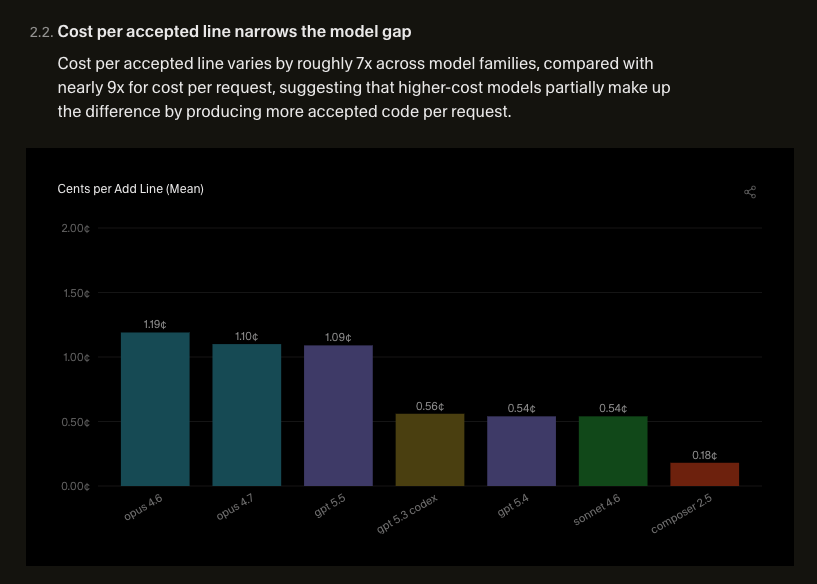Click the olive gpt 5.3 codex bar
This screenshot has height=584, width=817.
pos(430,450)
